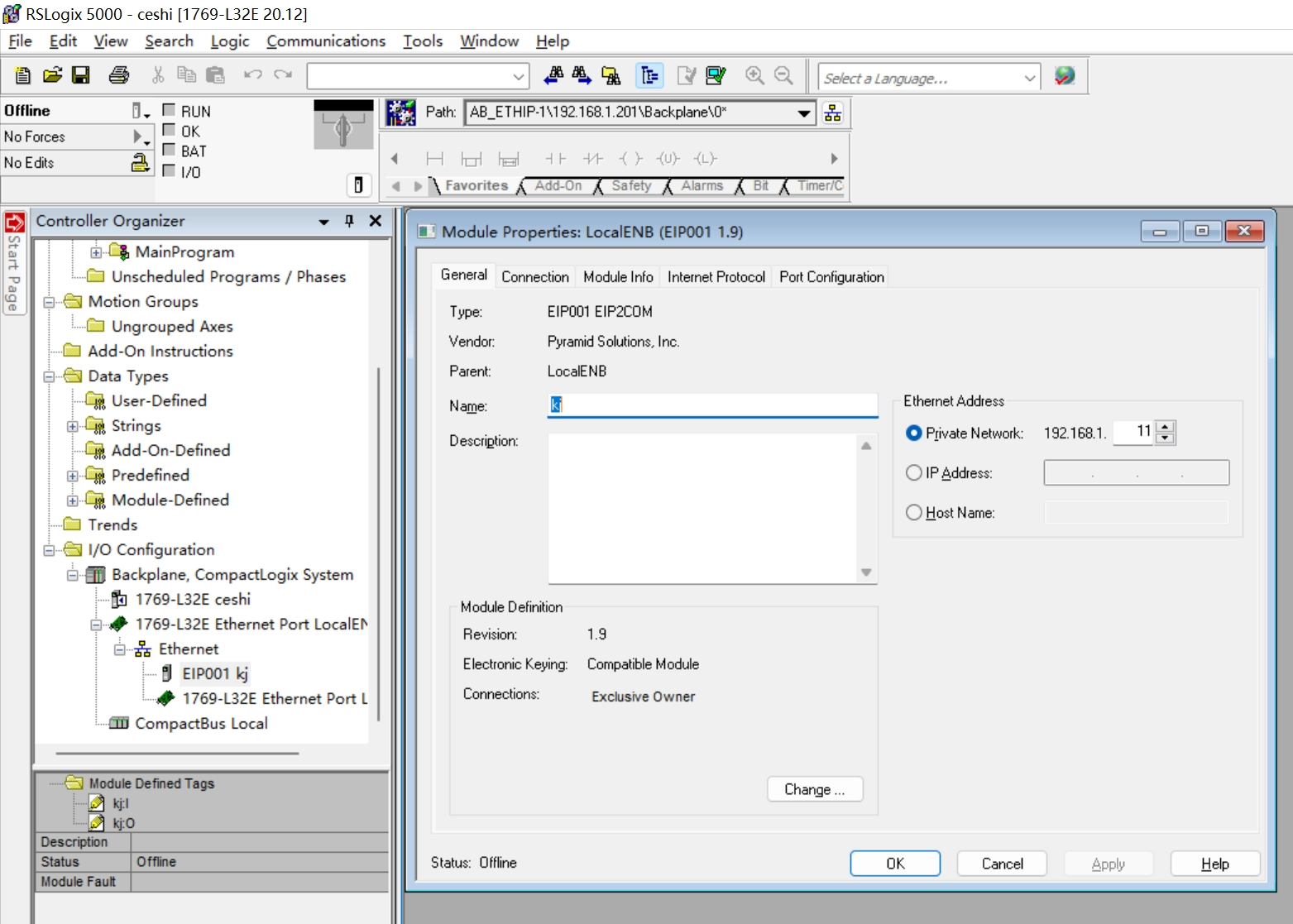Insert an Examine On contact instruction

click(x=555, y=159)
